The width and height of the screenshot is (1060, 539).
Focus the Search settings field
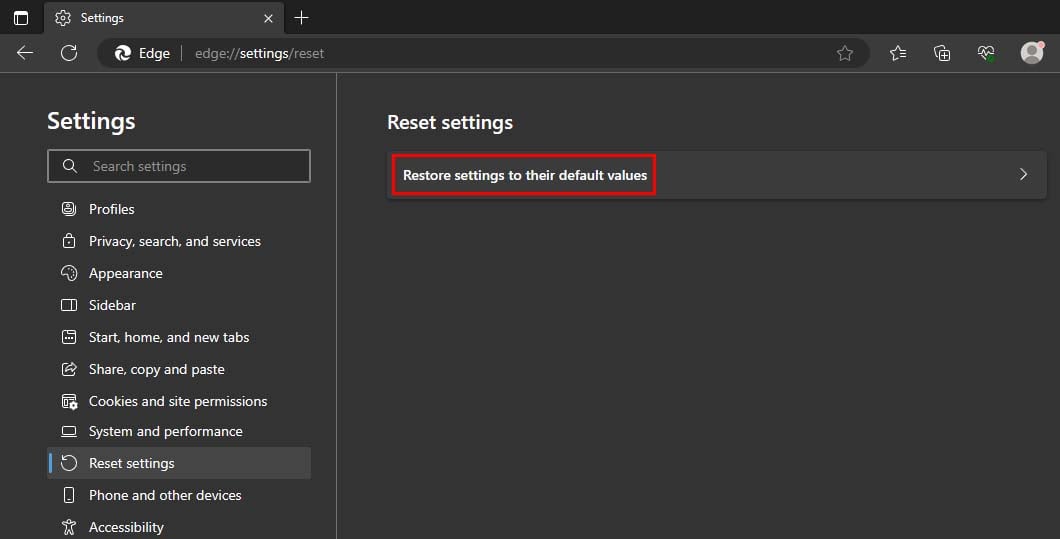(x=179, y=166)
